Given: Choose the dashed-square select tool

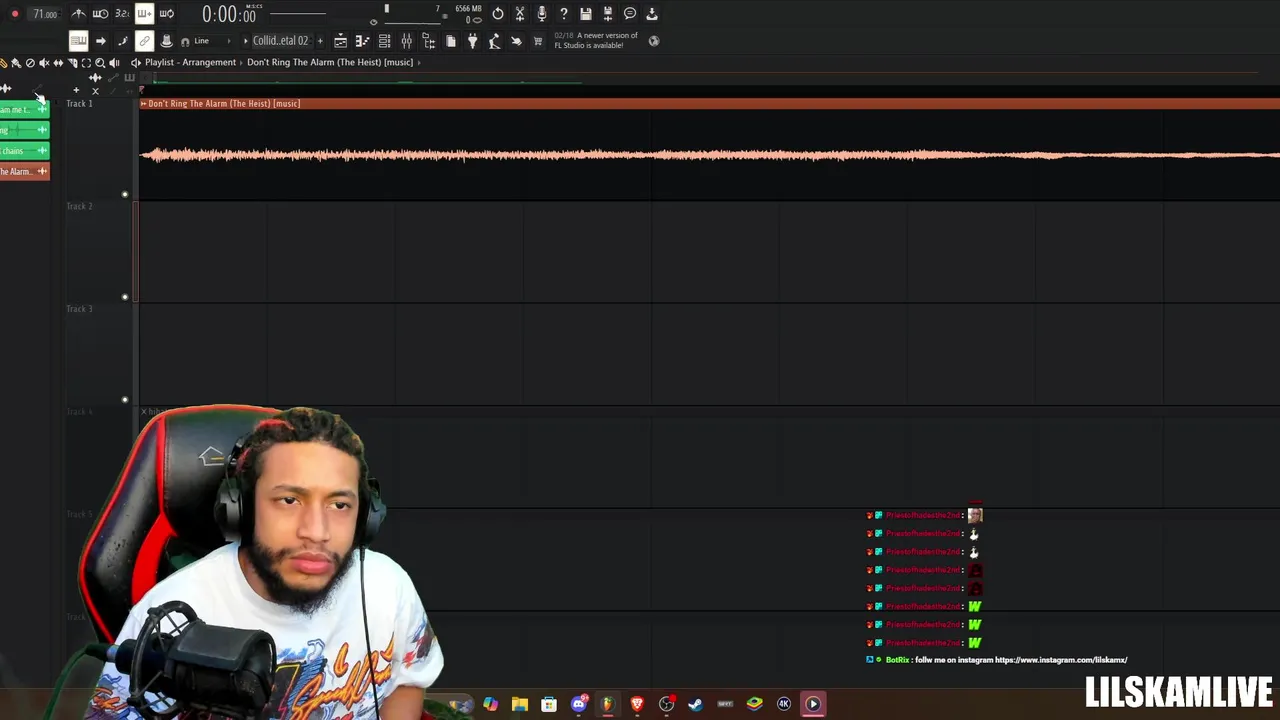Looking at the screenshot, I should [x=86, y=63].
